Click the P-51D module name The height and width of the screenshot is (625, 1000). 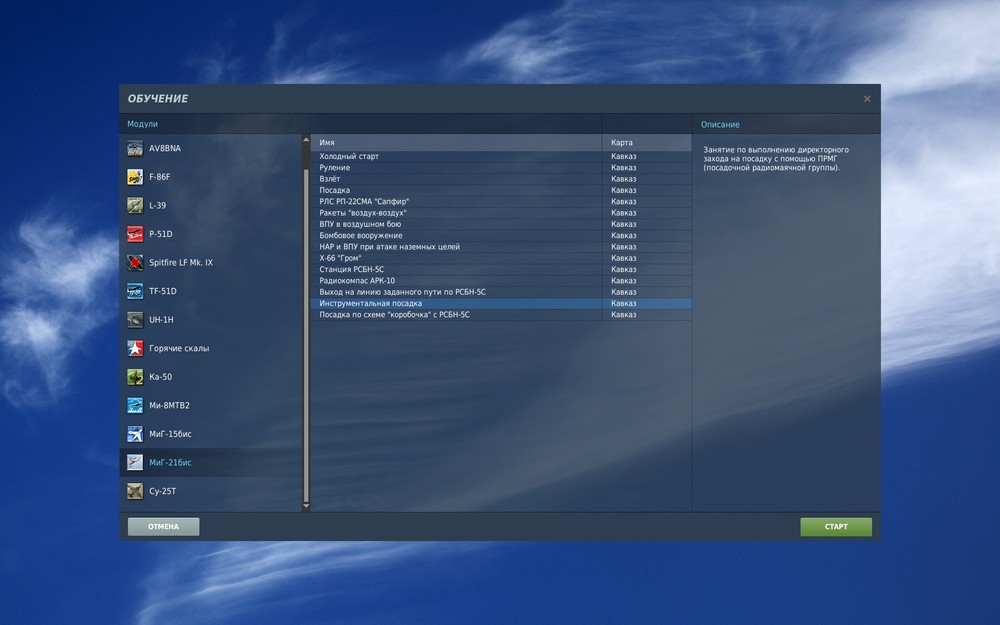(x=161, y=234)
